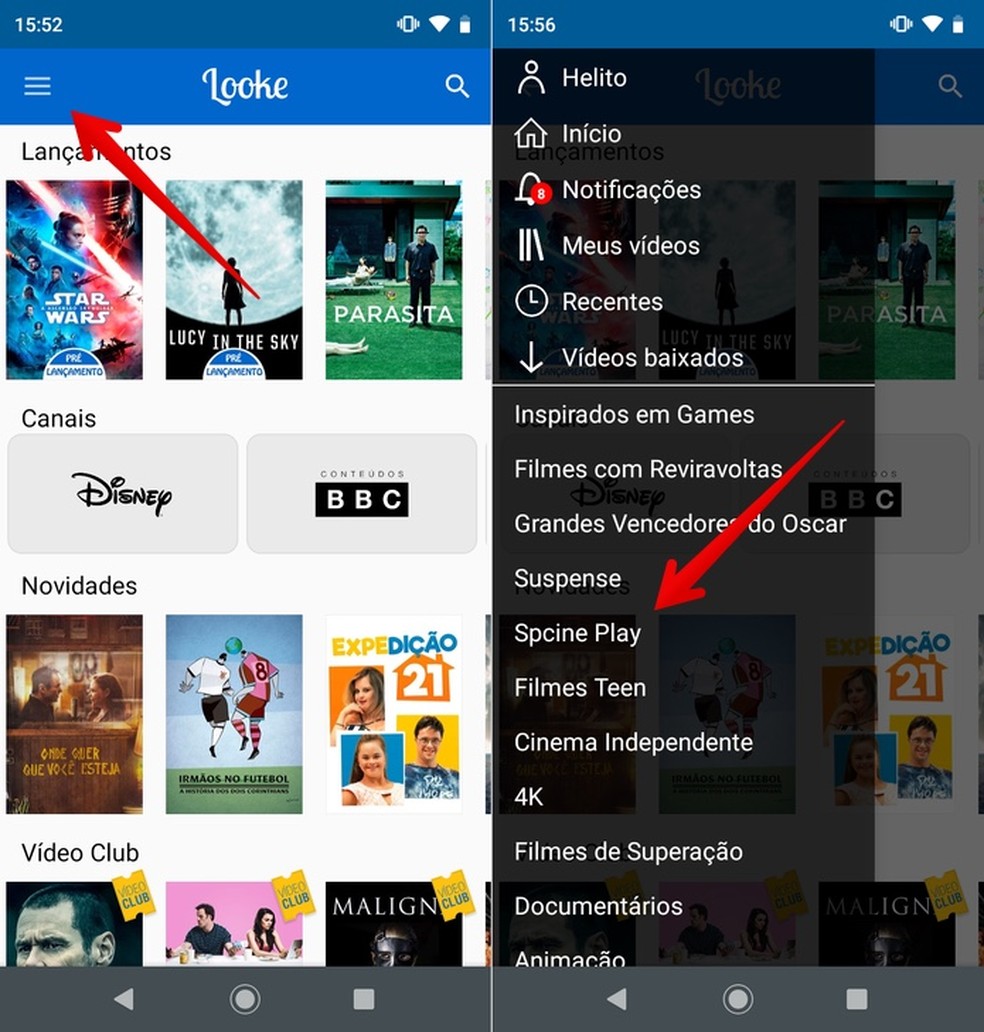Viewport: 984px width, 1032px height.
Task: Tap the Meus vídeos library icon
Action: (531, 245)
